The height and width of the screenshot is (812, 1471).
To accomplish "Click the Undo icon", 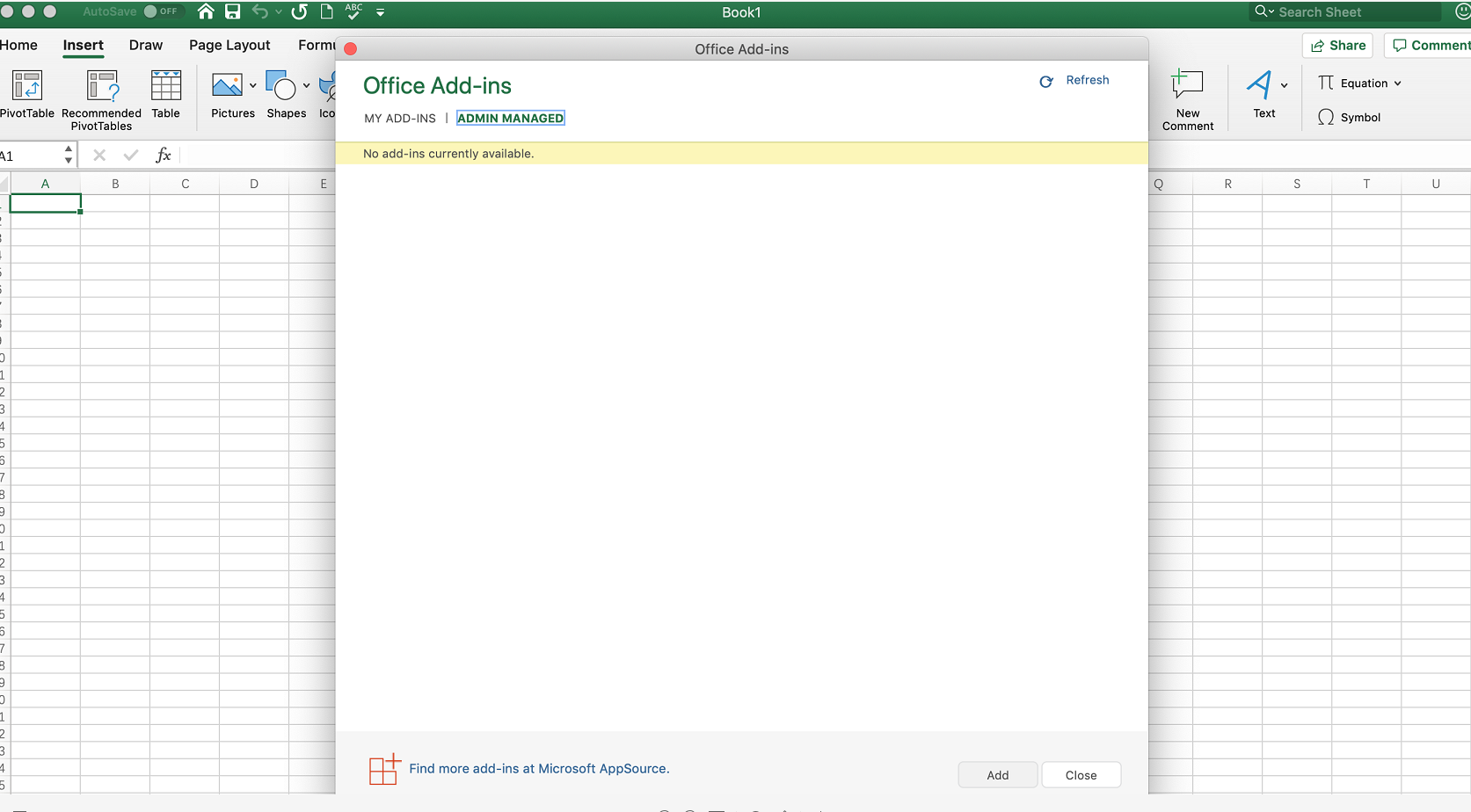I will tap(260, 11).
